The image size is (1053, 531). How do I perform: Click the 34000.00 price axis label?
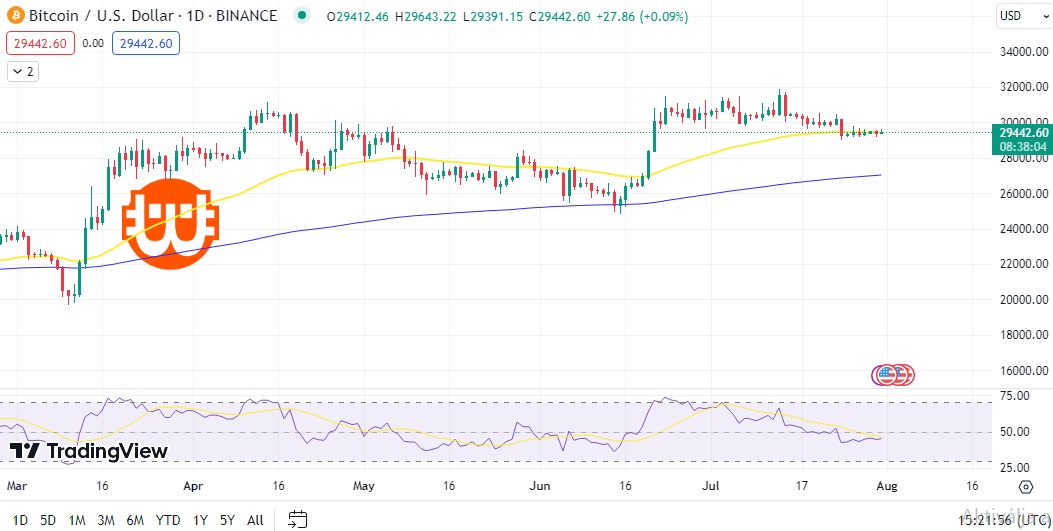pos(1023,52)
